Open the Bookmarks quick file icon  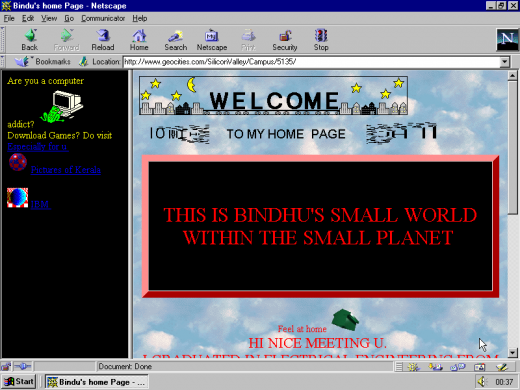click(22, 62)
